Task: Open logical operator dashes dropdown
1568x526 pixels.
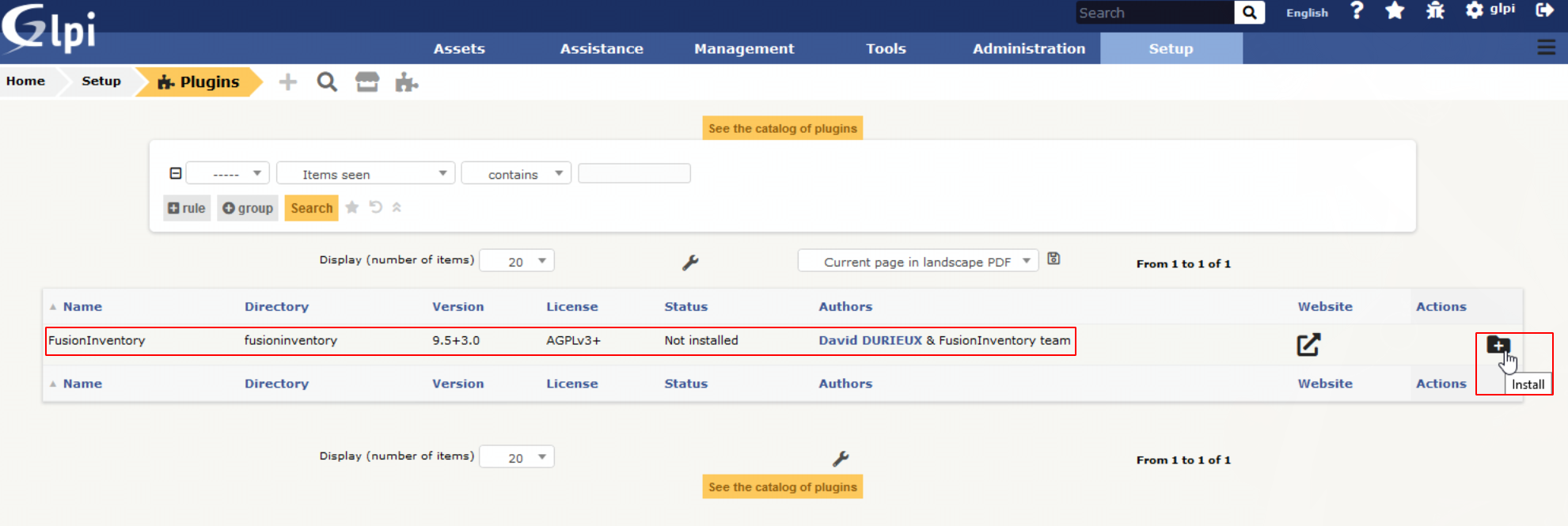Action: (228, 173)
